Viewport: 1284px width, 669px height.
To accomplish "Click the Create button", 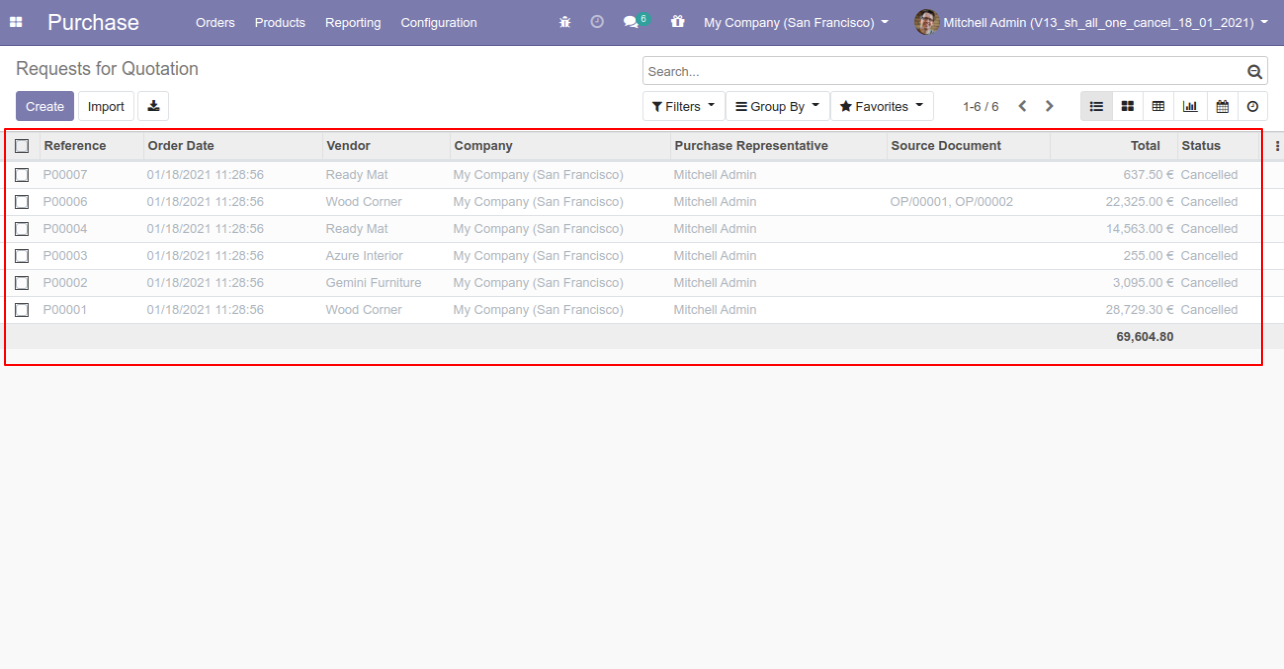I will (x=45, y=106).
